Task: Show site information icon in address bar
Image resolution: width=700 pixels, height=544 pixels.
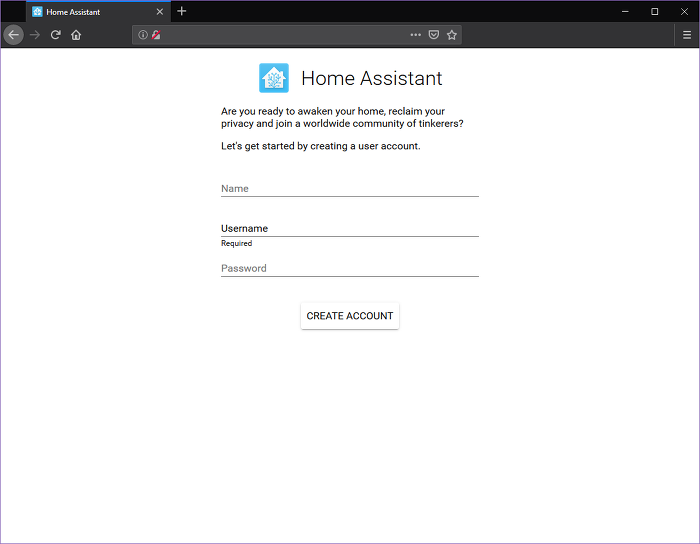Action: click(x=142, y=35)
